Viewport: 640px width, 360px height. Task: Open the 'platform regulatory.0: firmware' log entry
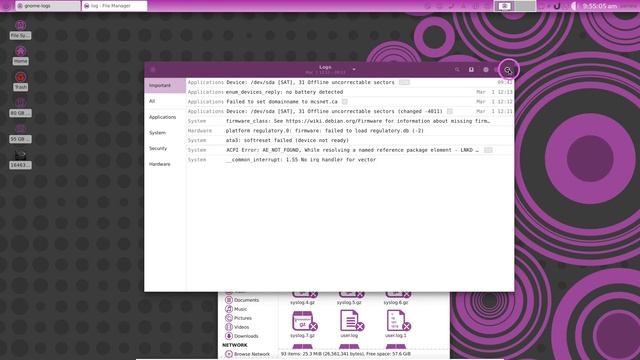[350, 131]
